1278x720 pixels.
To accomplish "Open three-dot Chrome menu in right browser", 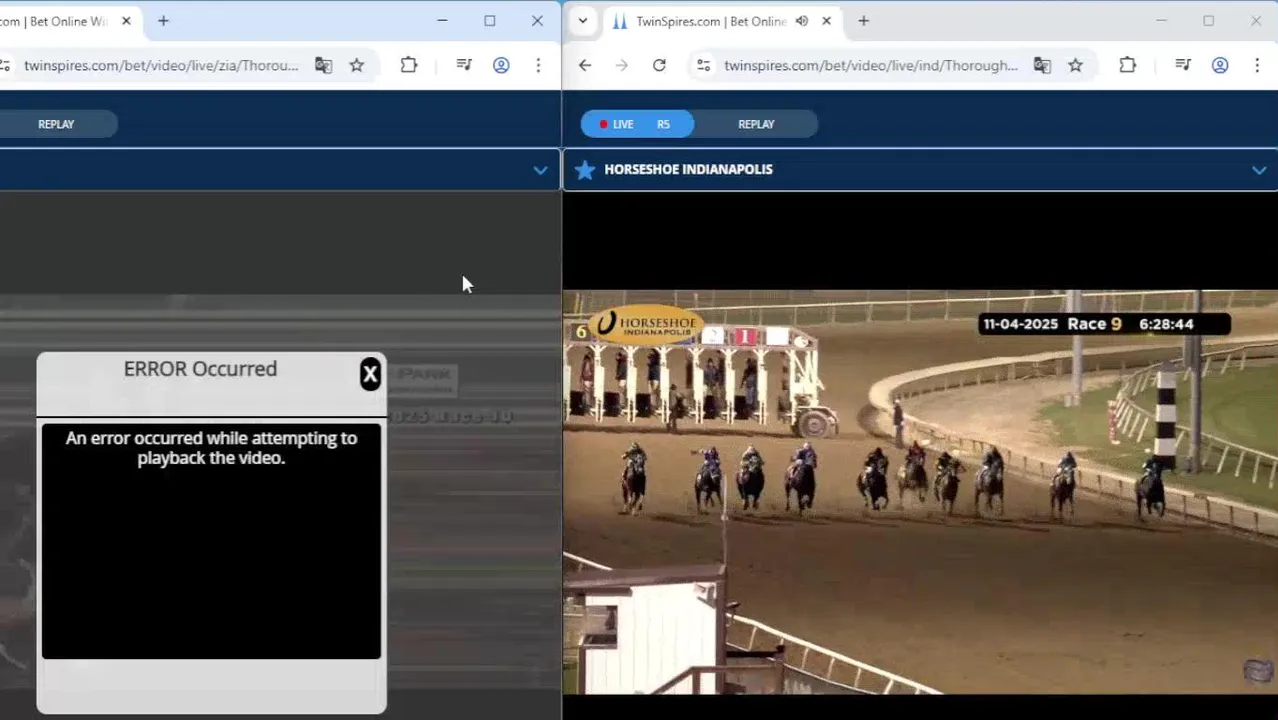I will [1257, 65].
